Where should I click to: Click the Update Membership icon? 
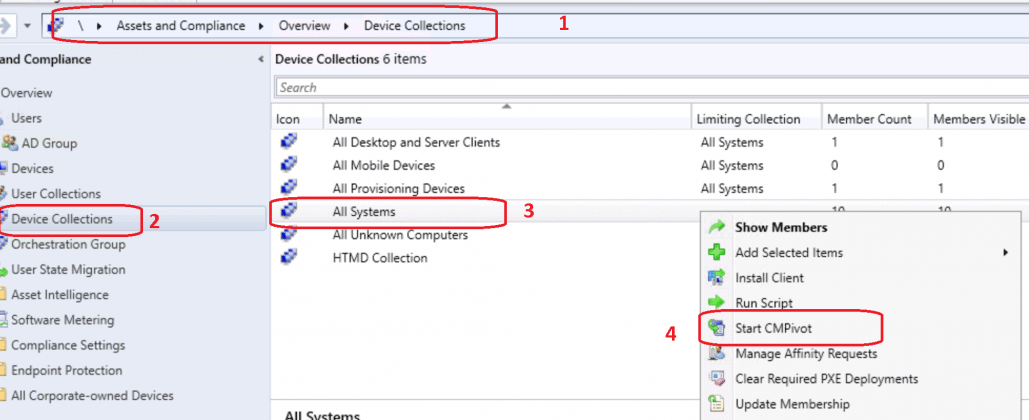tap(716, 404)
